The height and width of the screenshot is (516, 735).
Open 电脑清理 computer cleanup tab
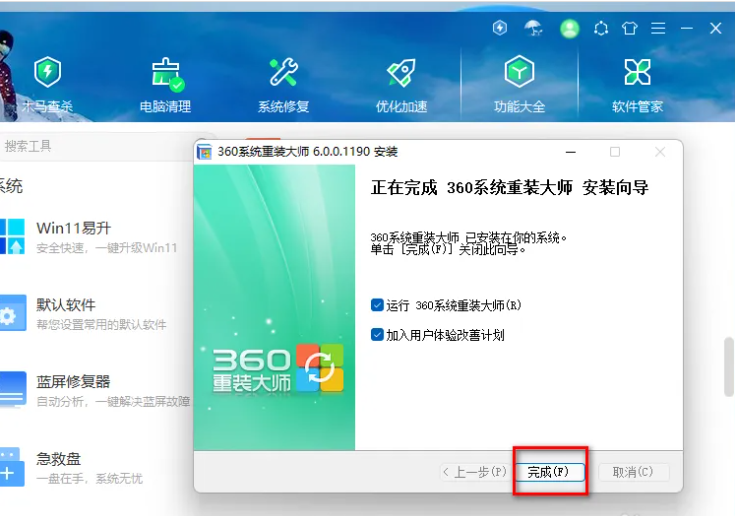[165, 84]
